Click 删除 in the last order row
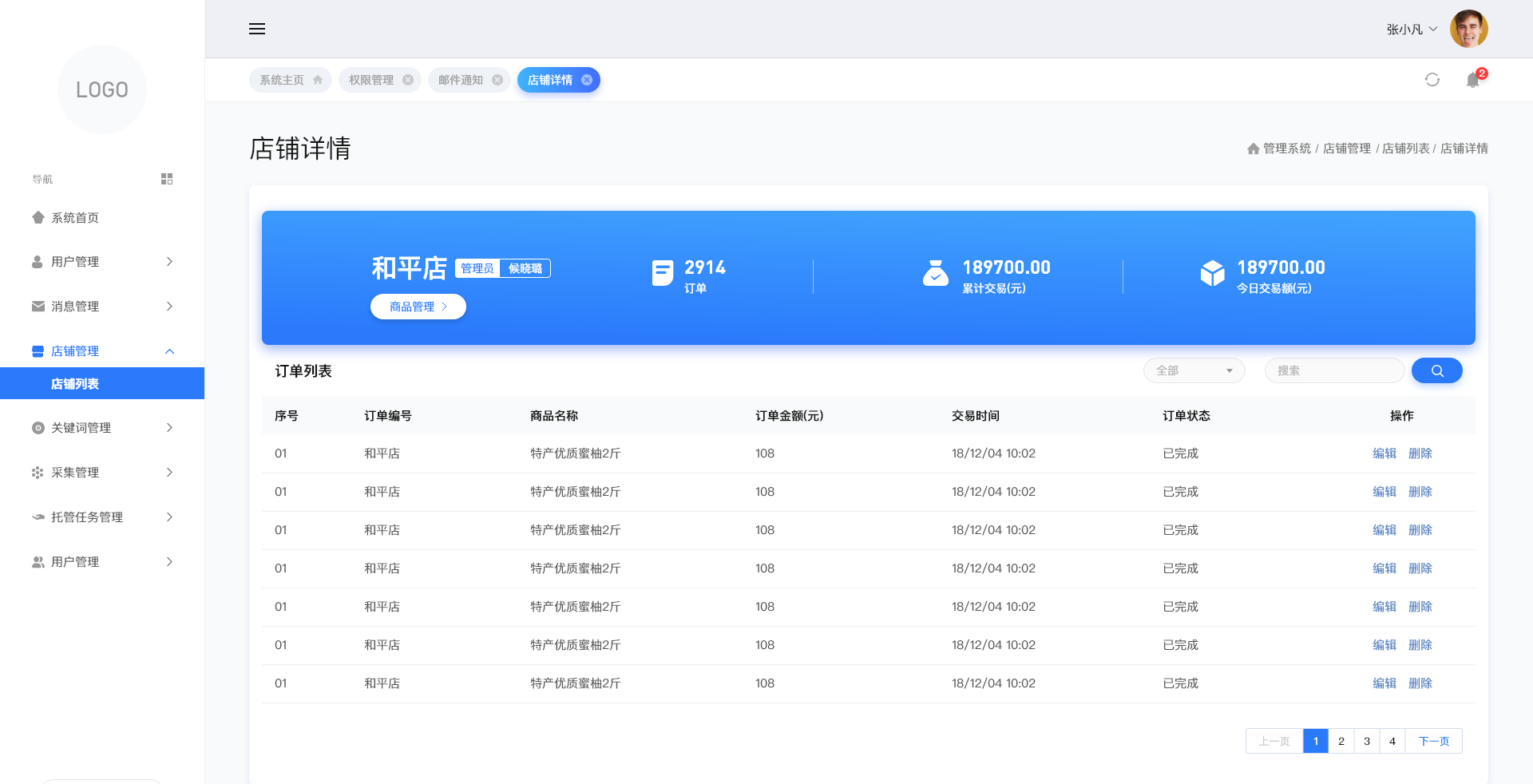Viewport: 1533px width, 784px height. (x=1420, y=683)
